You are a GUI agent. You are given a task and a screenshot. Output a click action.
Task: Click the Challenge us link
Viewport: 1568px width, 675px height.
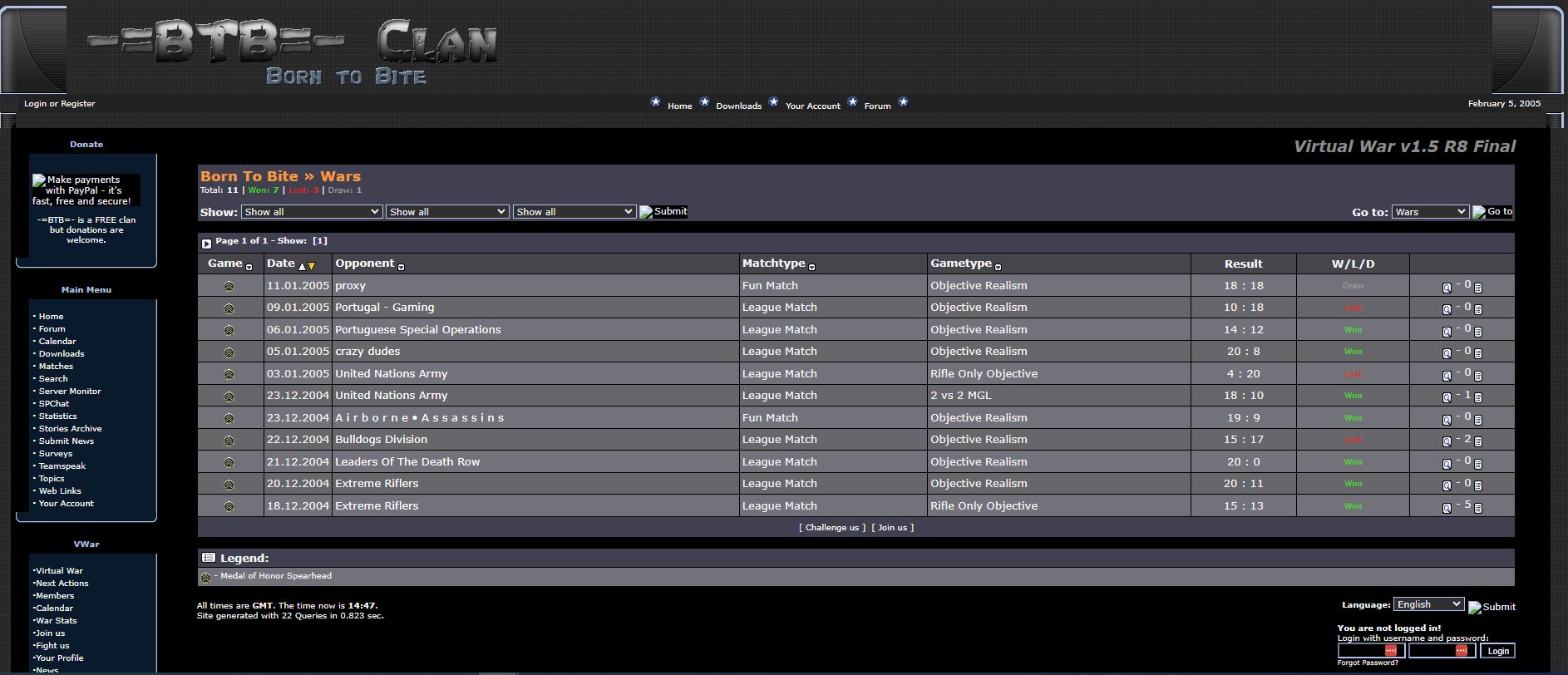(831, 528)
